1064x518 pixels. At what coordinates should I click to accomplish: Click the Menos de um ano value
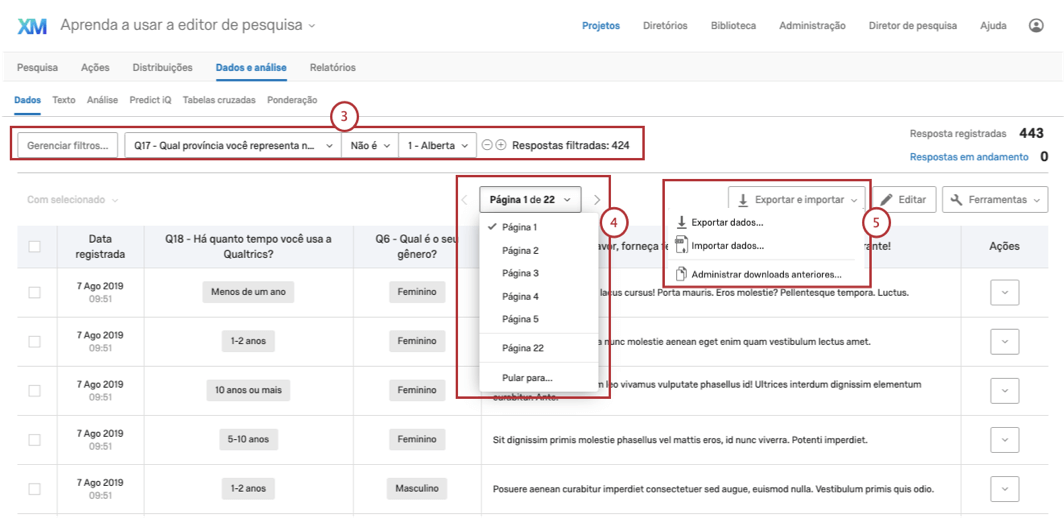click(x=248, y=293)
